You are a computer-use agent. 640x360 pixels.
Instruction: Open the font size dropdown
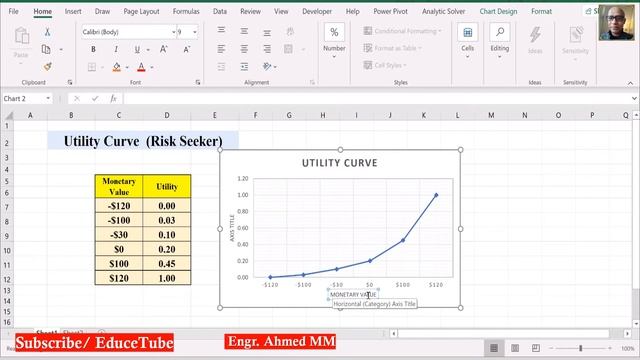[195, 32]
